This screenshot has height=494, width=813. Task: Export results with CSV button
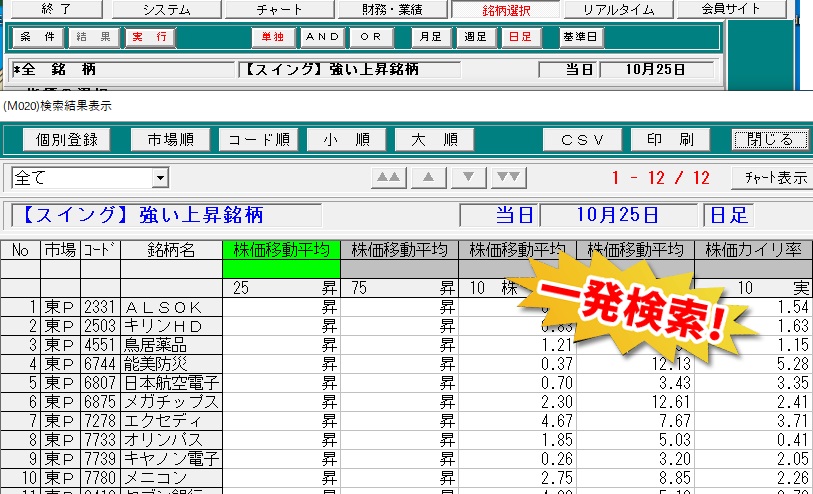click(x=582, y=139)
